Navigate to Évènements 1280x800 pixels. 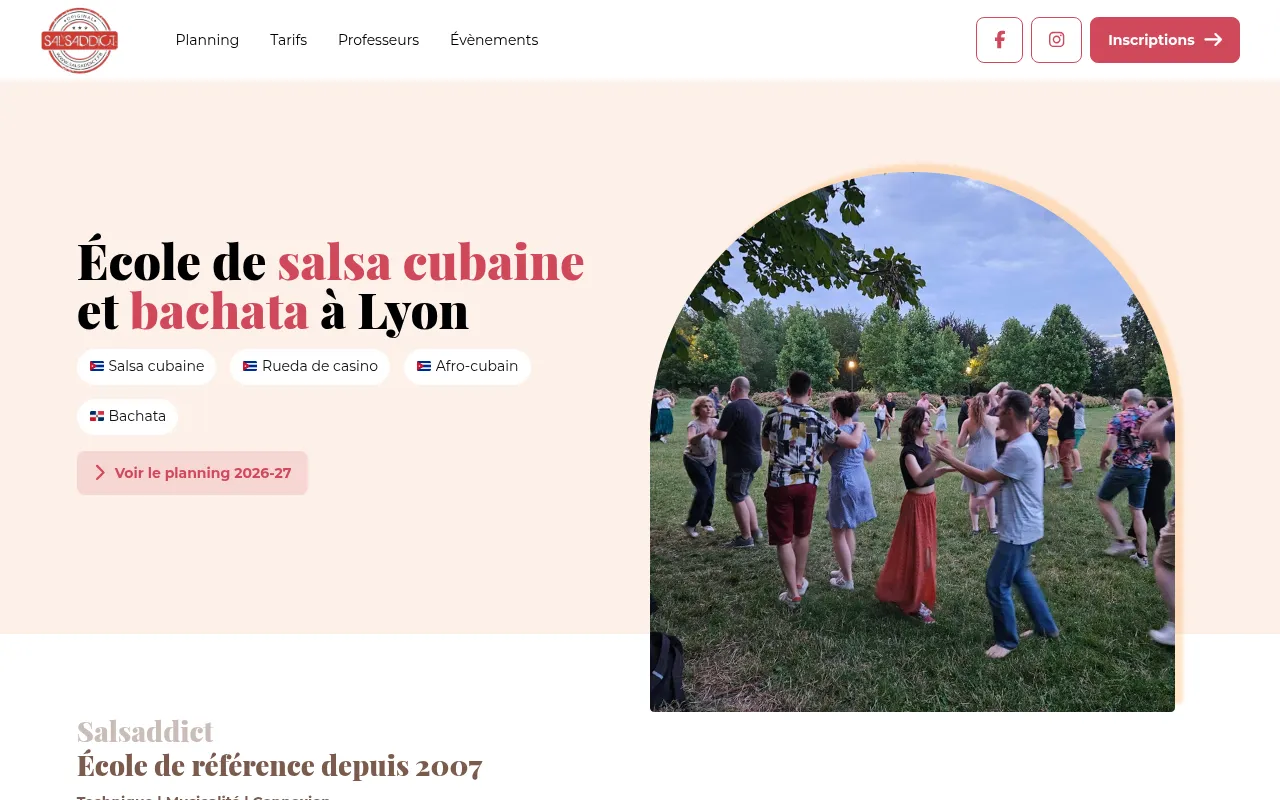point(494,40)
